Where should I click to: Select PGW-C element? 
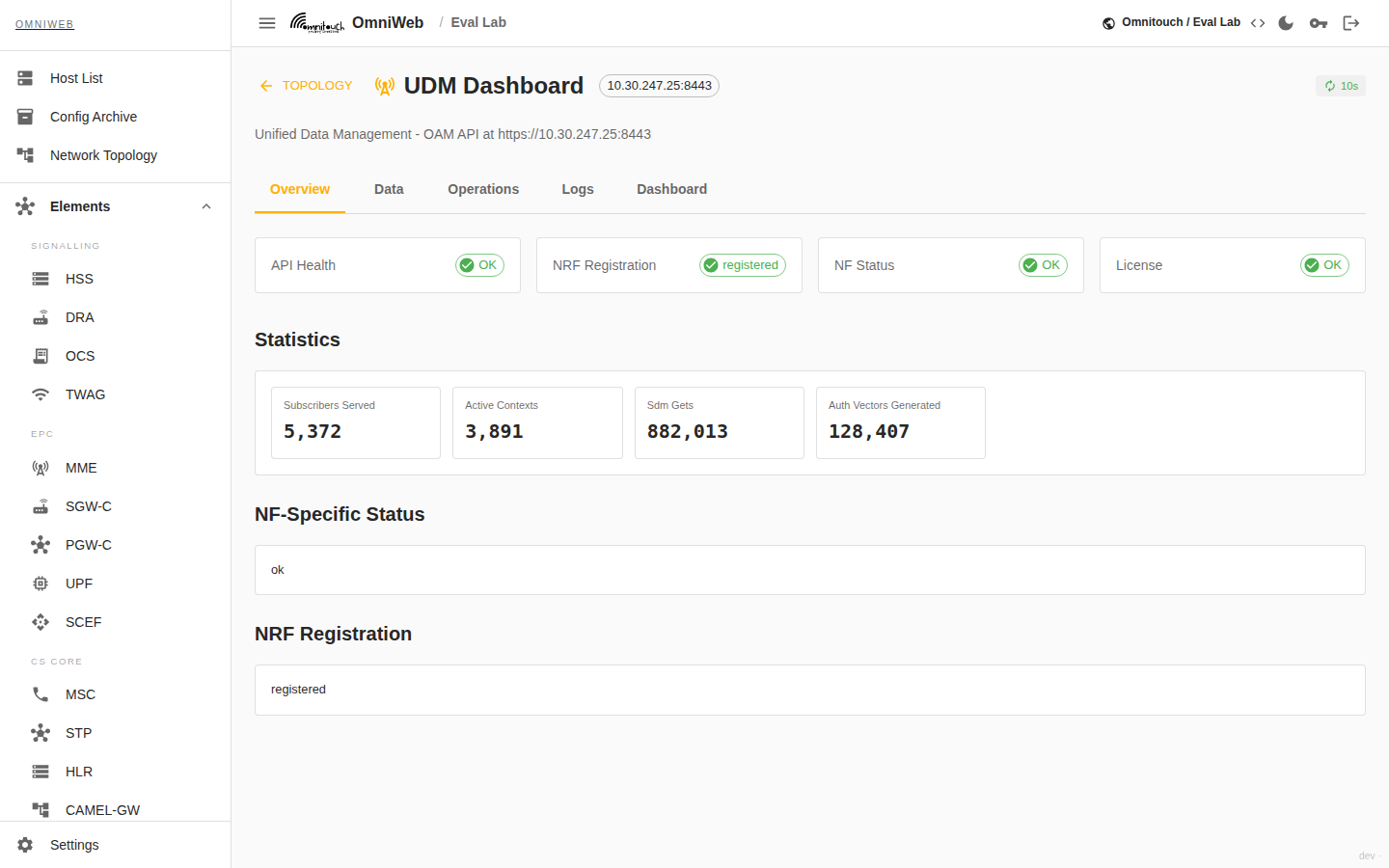116,545
